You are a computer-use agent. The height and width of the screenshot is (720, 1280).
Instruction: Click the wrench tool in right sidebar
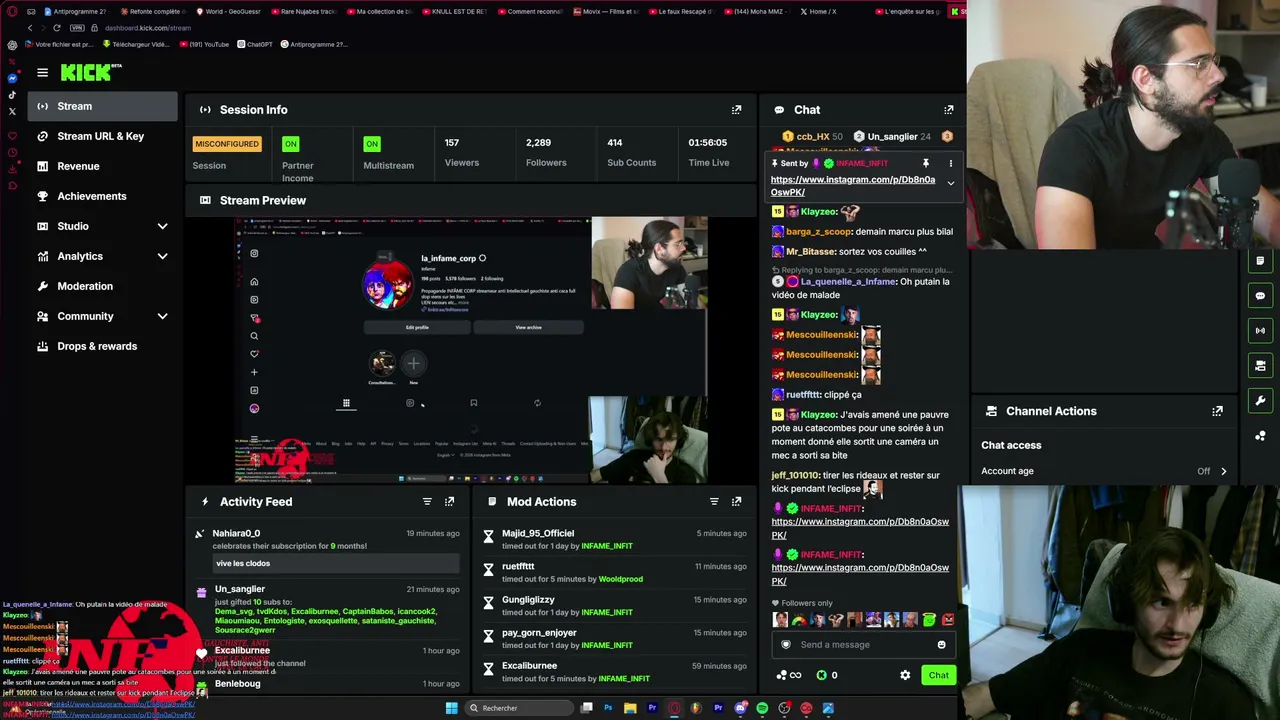point(1260,400)
